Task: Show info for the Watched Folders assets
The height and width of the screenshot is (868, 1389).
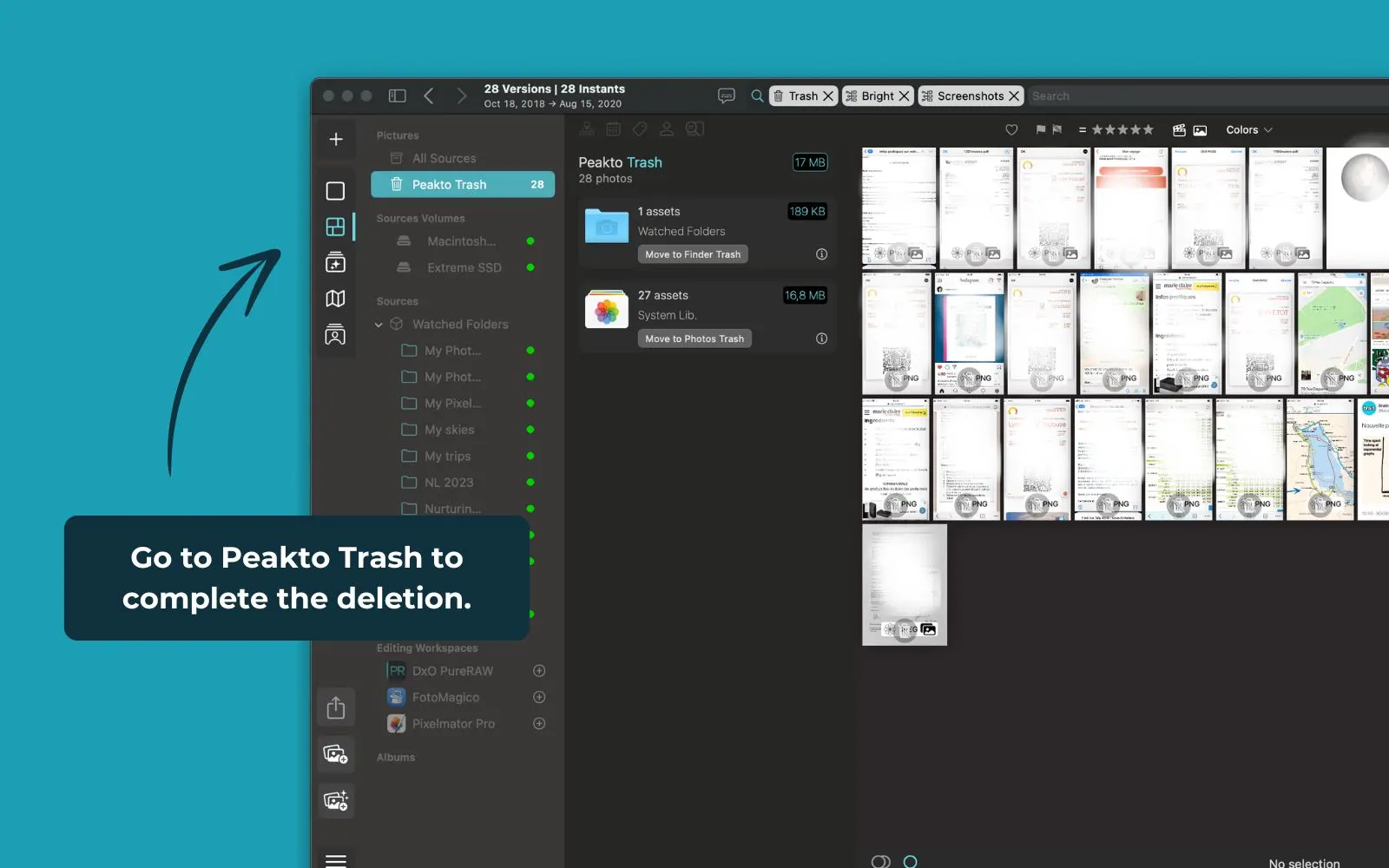Action: click(x=821, y=254)
